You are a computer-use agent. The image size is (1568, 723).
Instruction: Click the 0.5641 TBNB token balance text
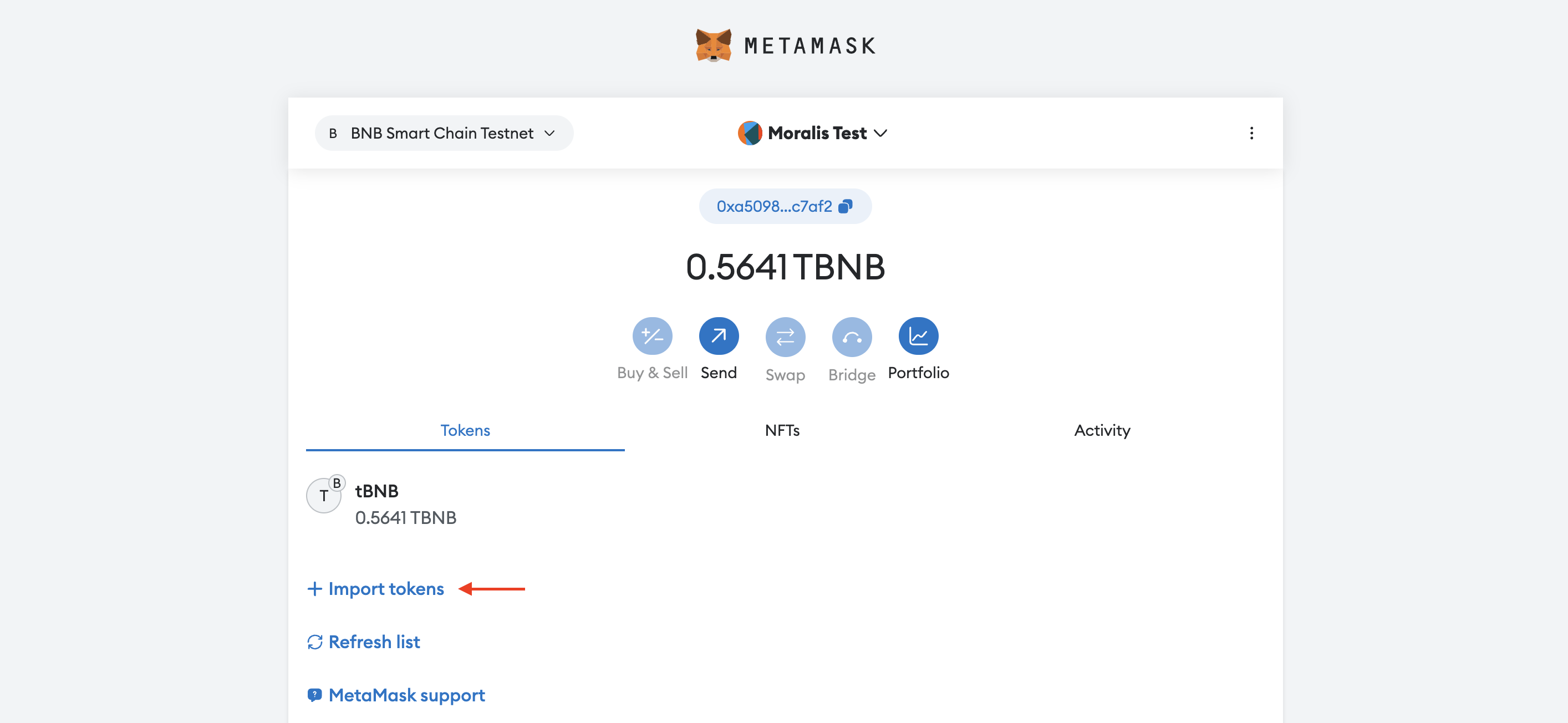pyautogui.click(x=406, y=518)
